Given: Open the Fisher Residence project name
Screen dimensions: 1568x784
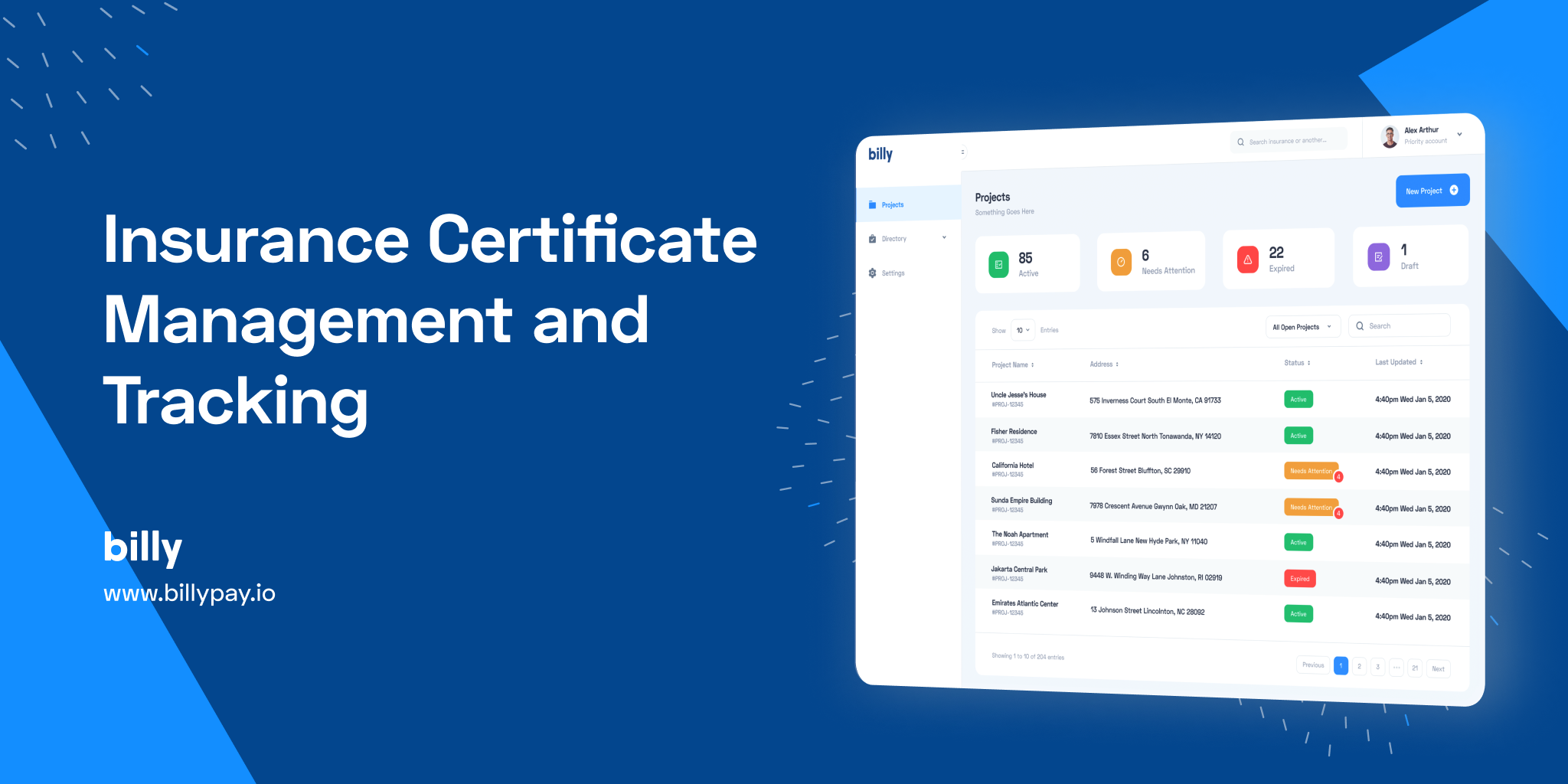Looking at the screenshot, I should (1014, 432).
